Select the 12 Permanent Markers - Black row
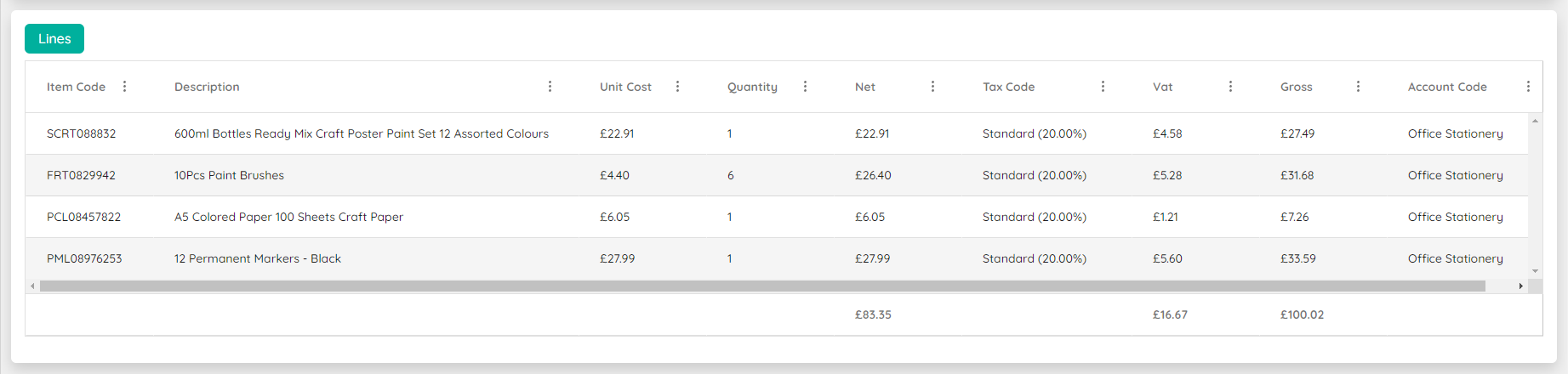The image size is (1568, 374). coord(777,258)
